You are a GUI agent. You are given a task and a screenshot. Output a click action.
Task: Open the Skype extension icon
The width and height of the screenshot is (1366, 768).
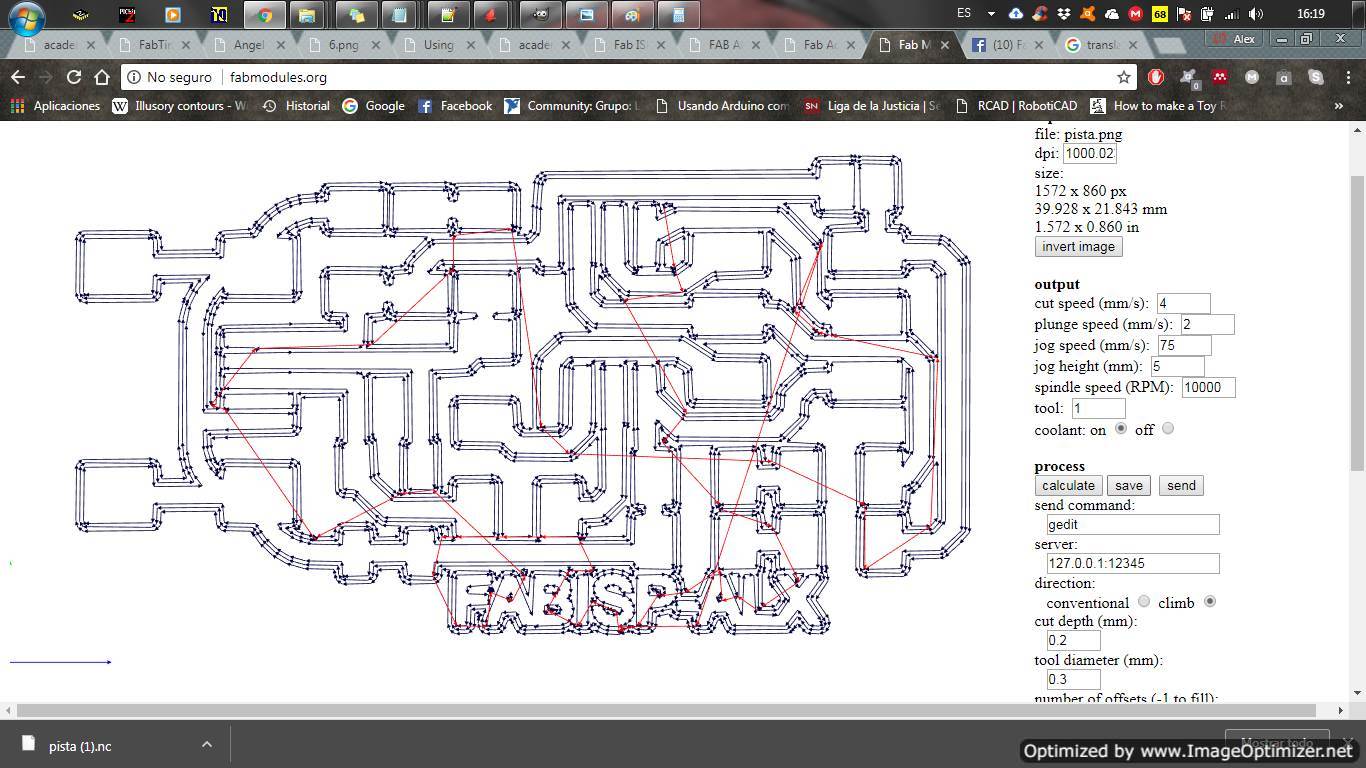point(1315,77)
